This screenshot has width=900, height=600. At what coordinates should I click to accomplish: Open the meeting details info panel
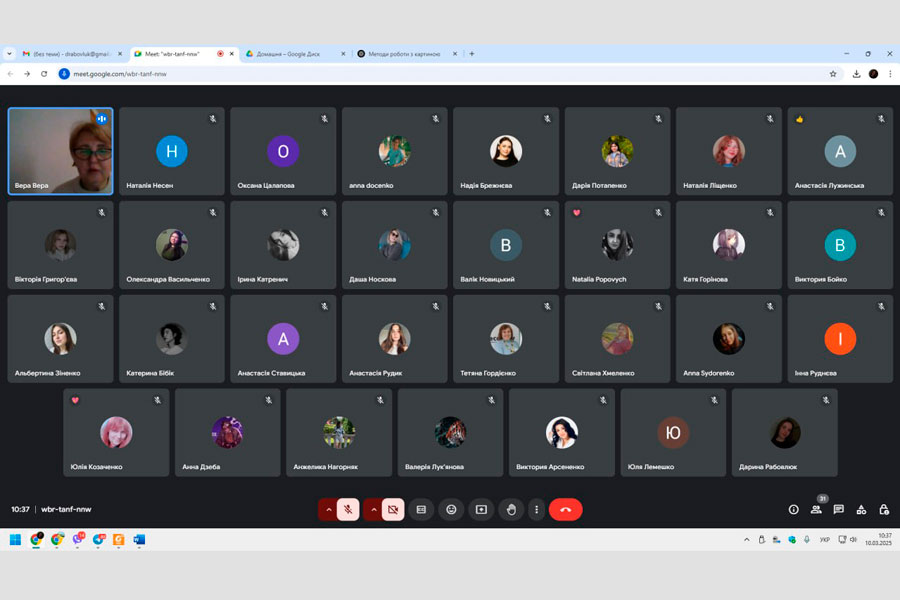[x=793, y=509]
